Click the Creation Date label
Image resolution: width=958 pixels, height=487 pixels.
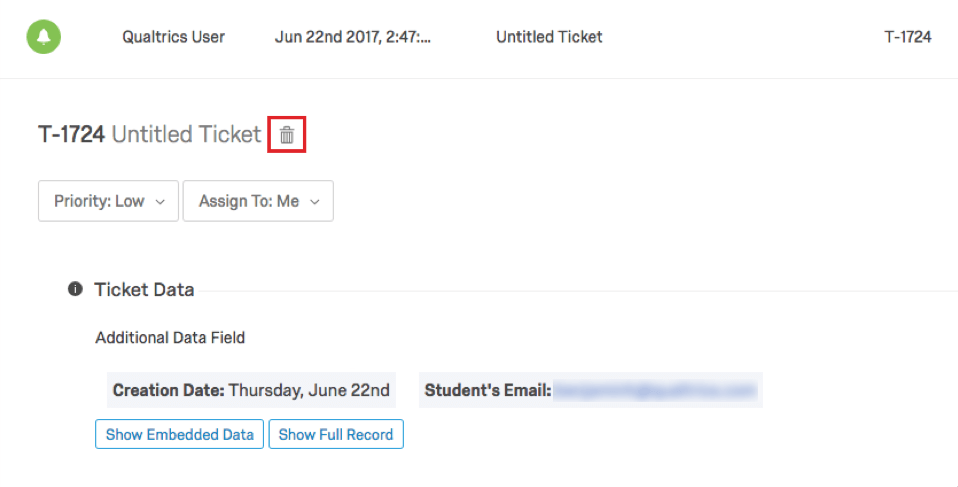click(168, 390)
